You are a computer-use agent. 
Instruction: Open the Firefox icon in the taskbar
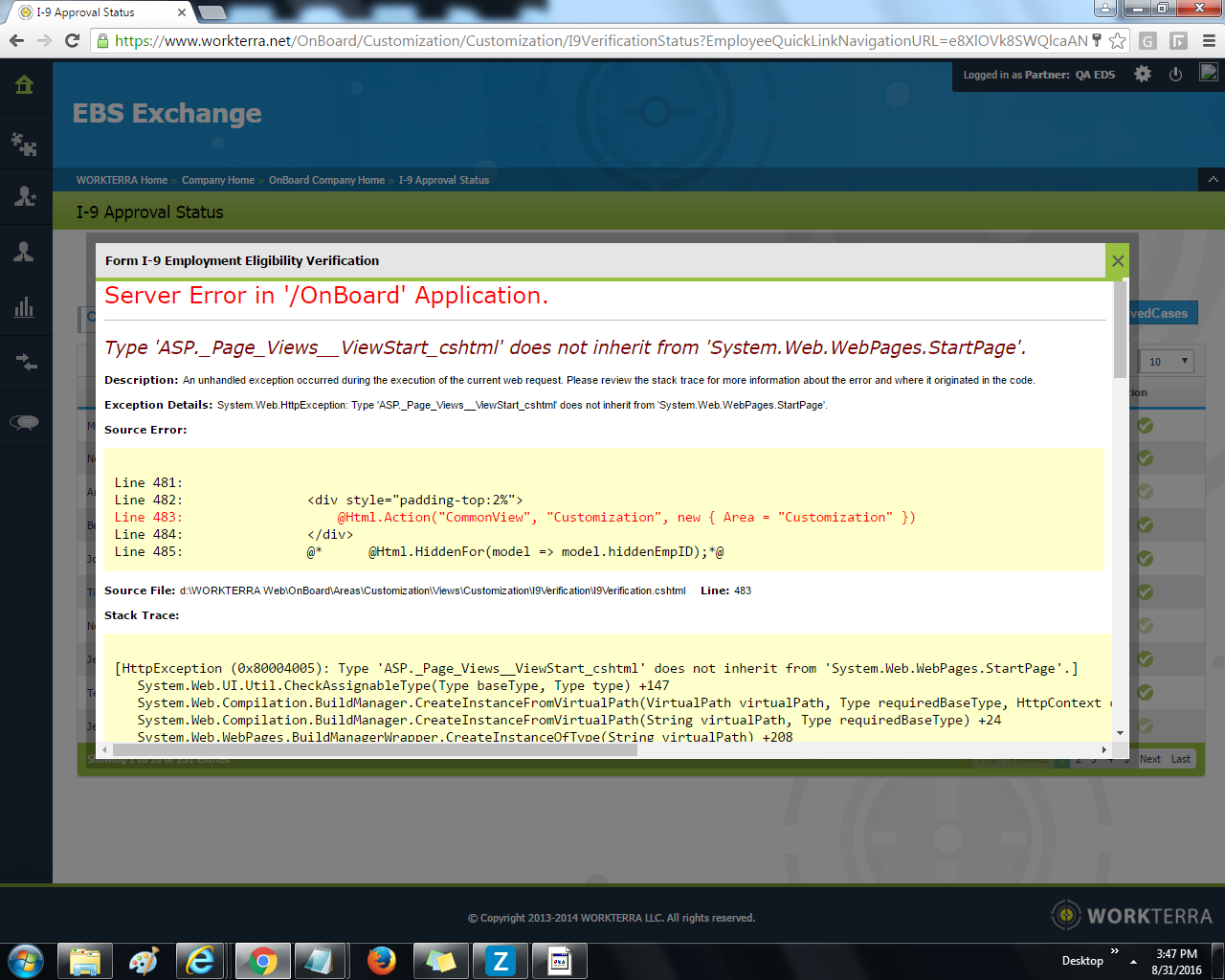pos(382,960)
